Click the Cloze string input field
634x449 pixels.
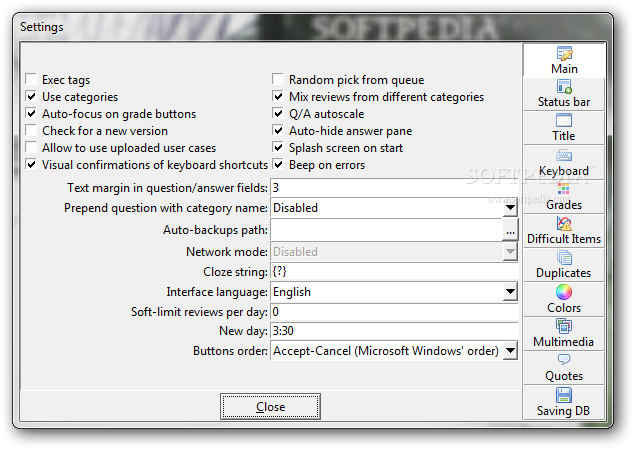(394, 271)
